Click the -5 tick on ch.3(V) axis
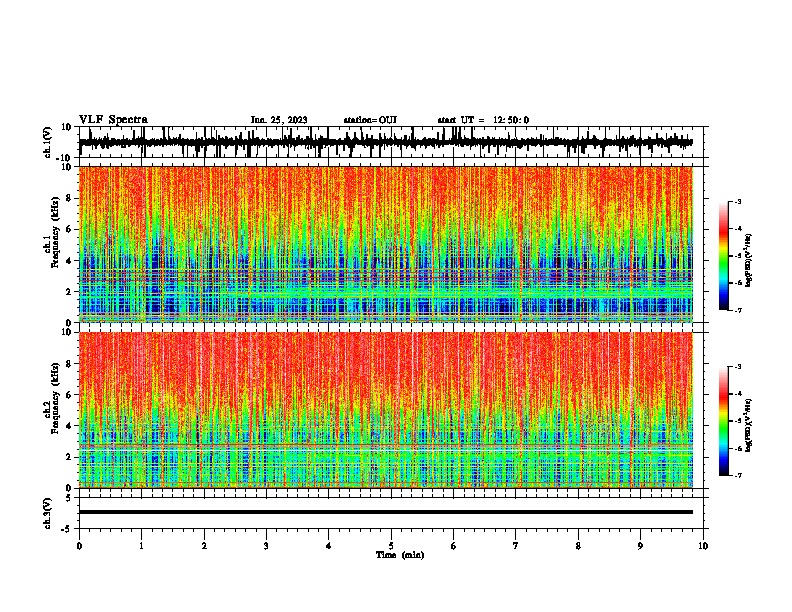This screenshot has height=612, width=792. point(67,529)
